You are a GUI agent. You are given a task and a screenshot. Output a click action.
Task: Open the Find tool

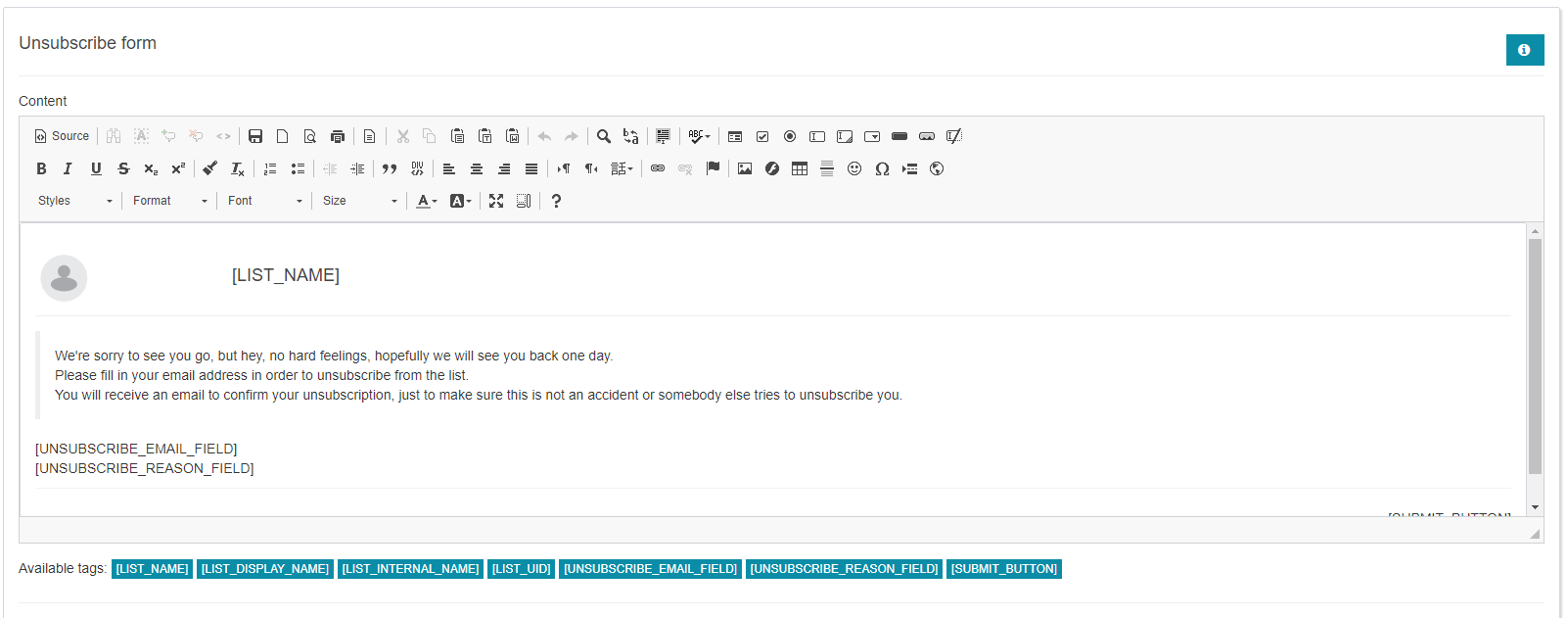pos(604,136)
